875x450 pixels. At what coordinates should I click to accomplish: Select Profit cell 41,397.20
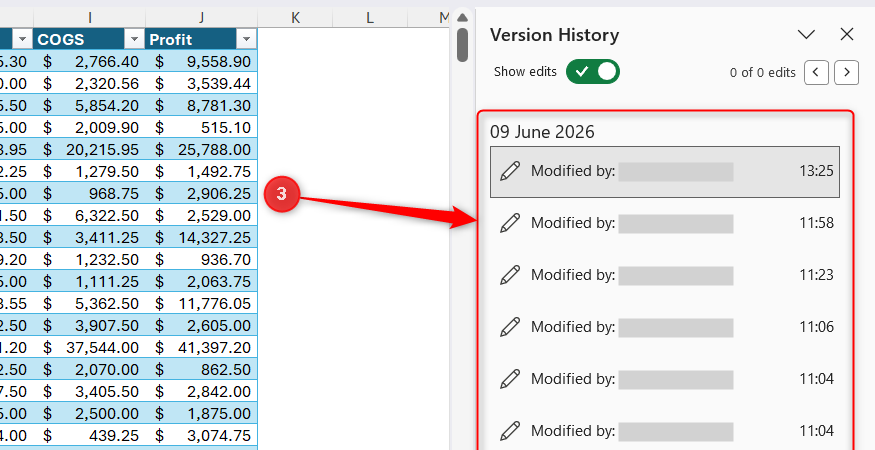[x=201, y=347]
